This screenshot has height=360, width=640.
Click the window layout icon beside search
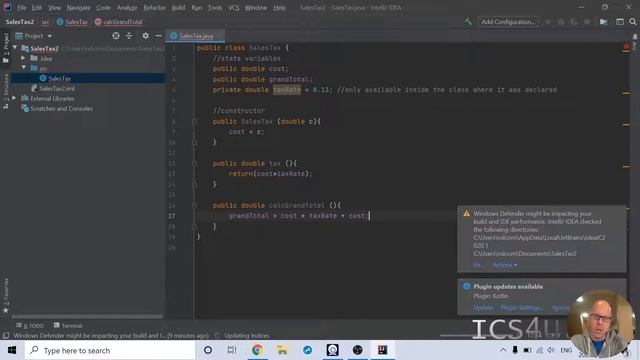click(620, 22)
